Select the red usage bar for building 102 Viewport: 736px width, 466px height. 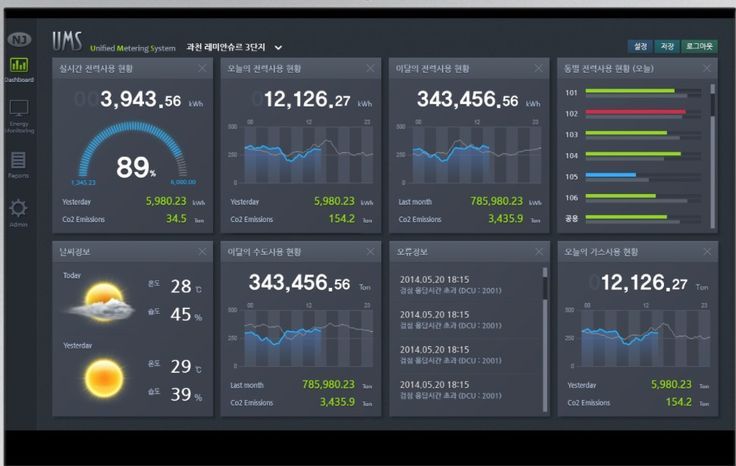pos(635,112)
